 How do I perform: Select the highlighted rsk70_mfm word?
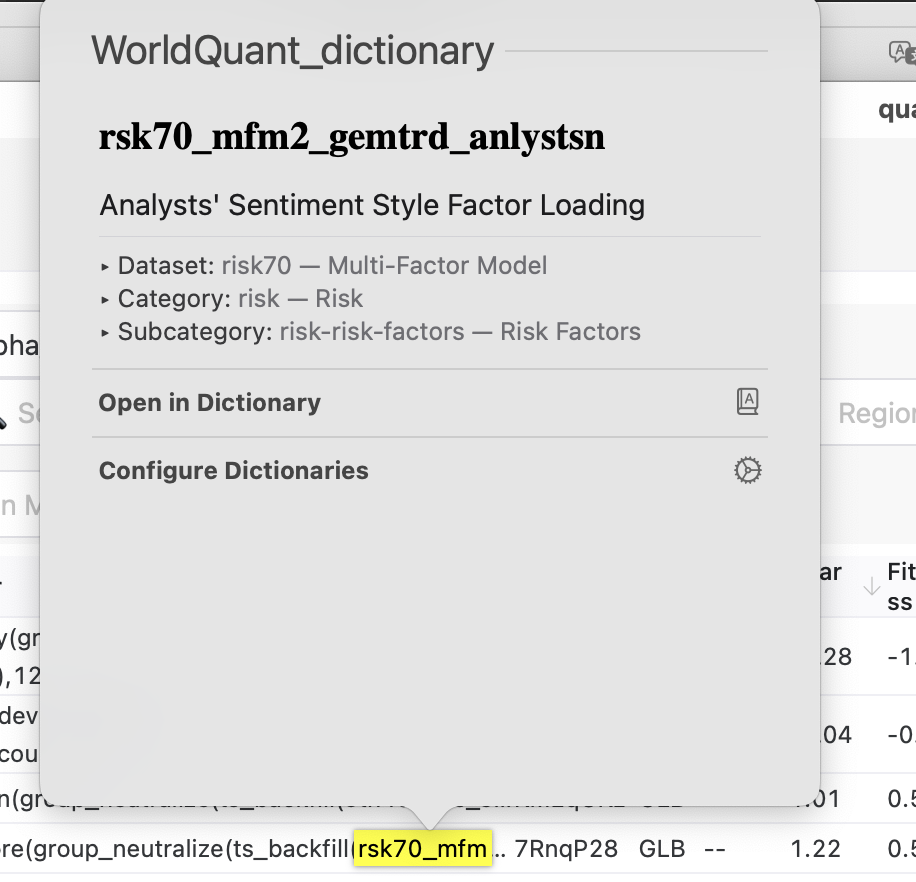422,849
